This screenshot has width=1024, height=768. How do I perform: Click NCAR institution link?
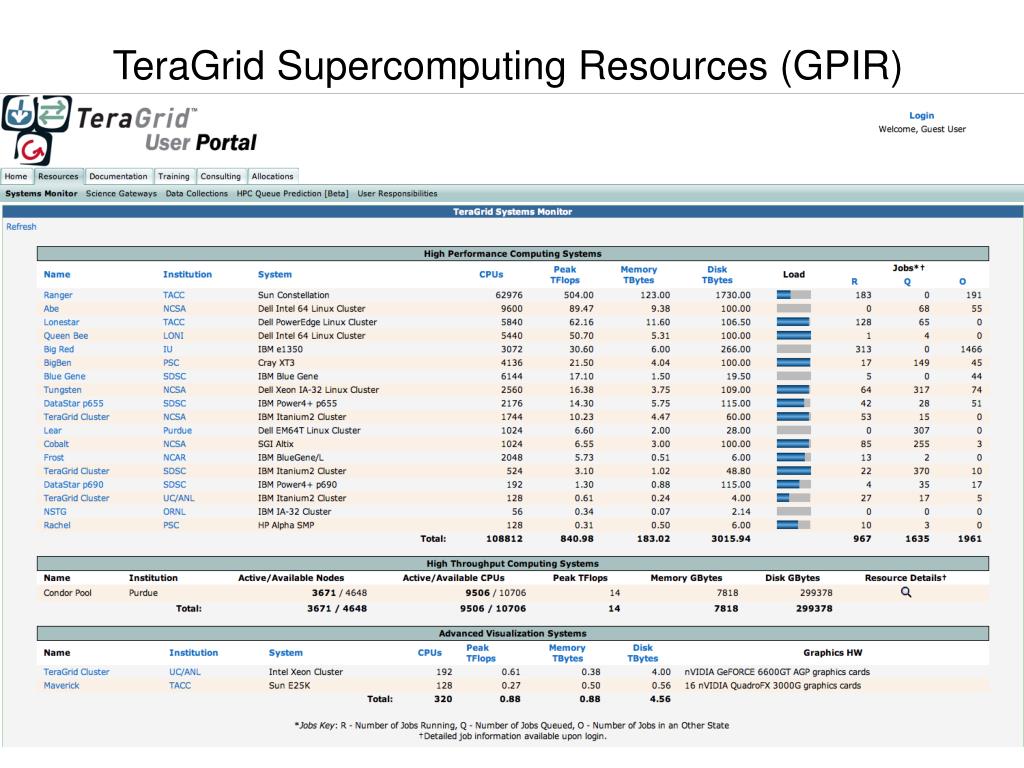tap(174, 458)
